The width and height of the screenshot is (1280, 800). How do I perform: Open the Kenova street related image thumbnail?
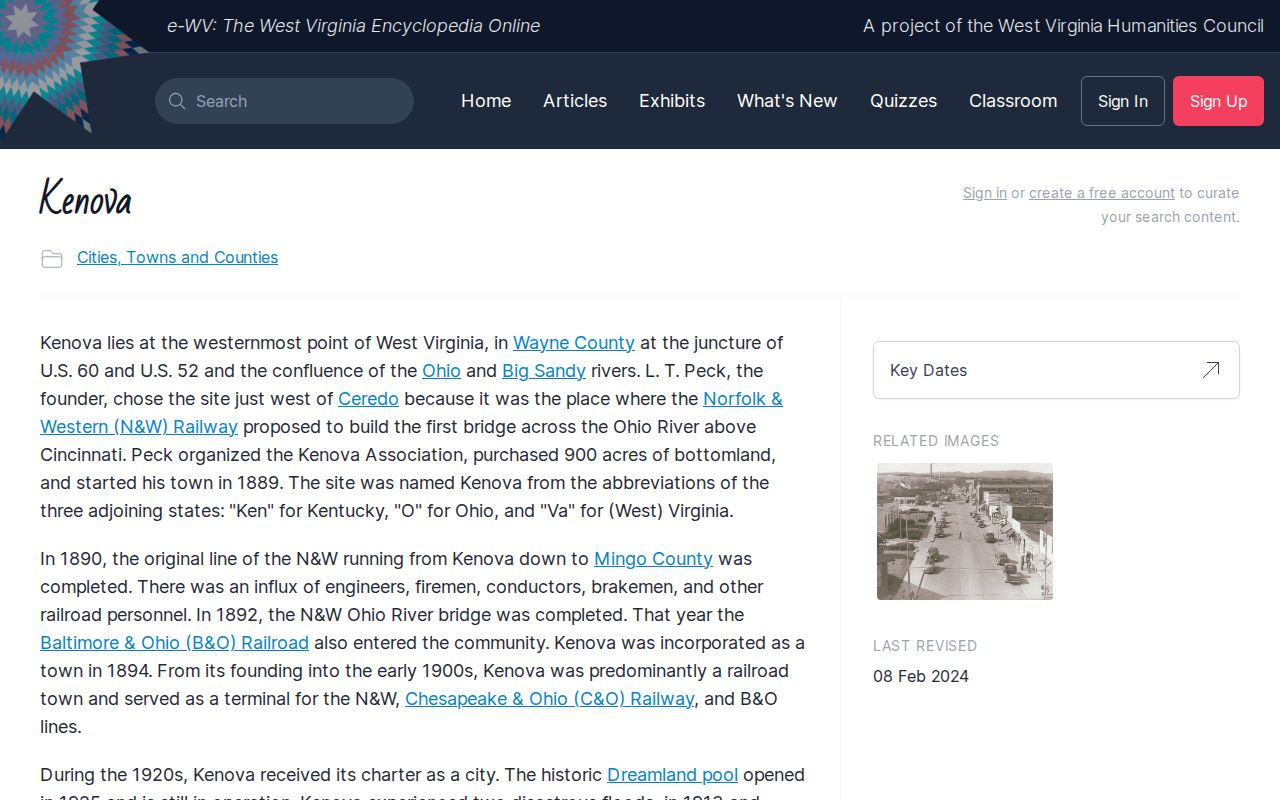coord(965,531)
